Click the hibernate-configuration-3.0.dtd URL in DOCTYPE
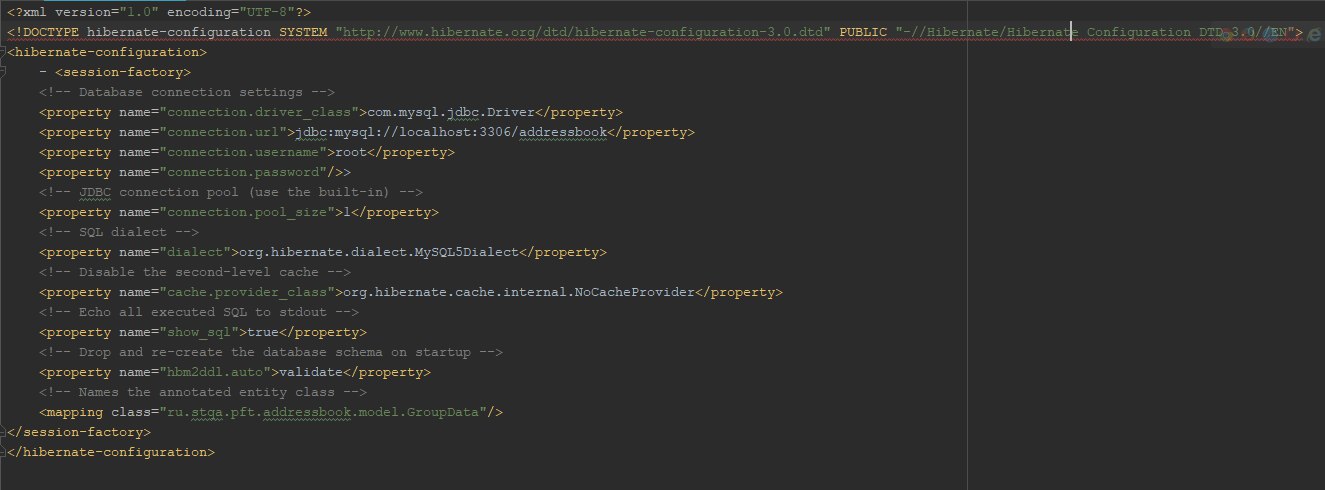This screenshot has width=1325, height=490. 585,32
